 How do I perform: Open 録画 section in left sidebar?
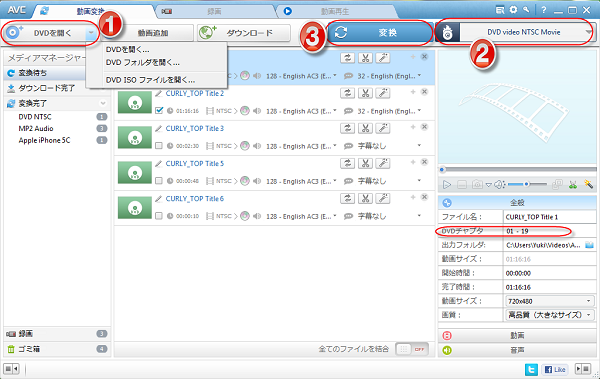click(57, 334)
